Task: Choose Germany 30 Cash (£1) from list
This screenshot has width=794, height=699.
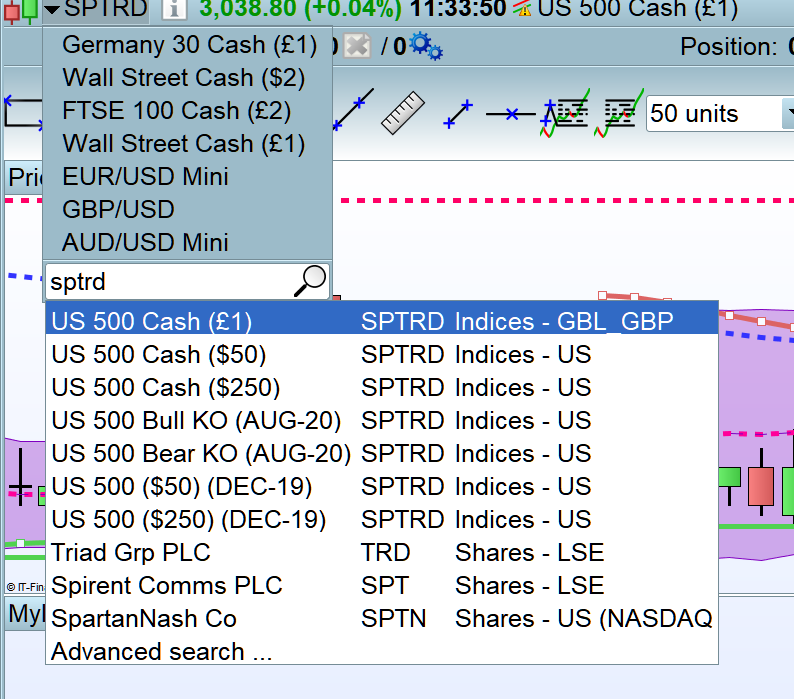Action: 189,45
